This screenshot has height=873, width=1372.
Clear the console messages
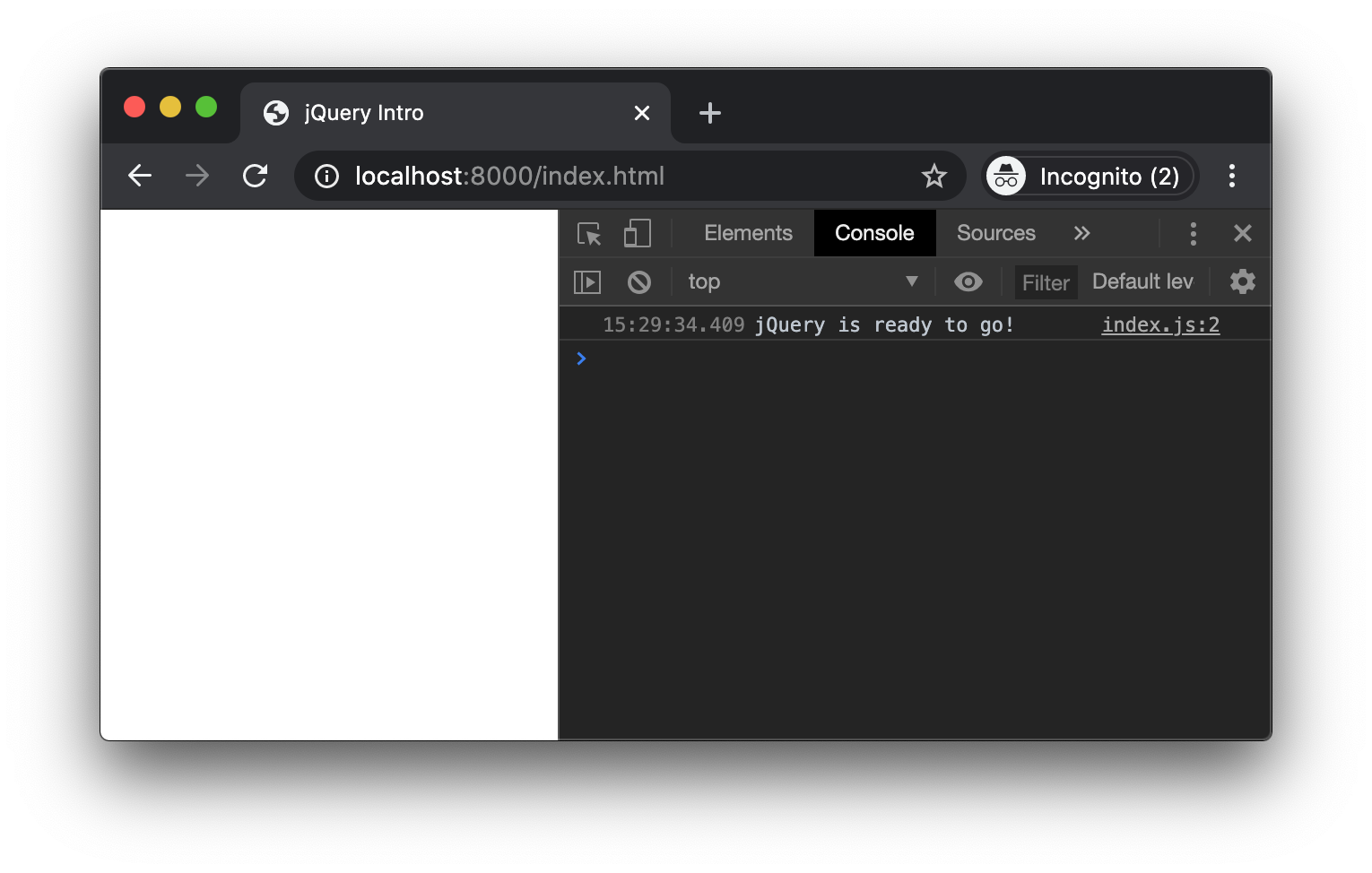tap(639, 281)
